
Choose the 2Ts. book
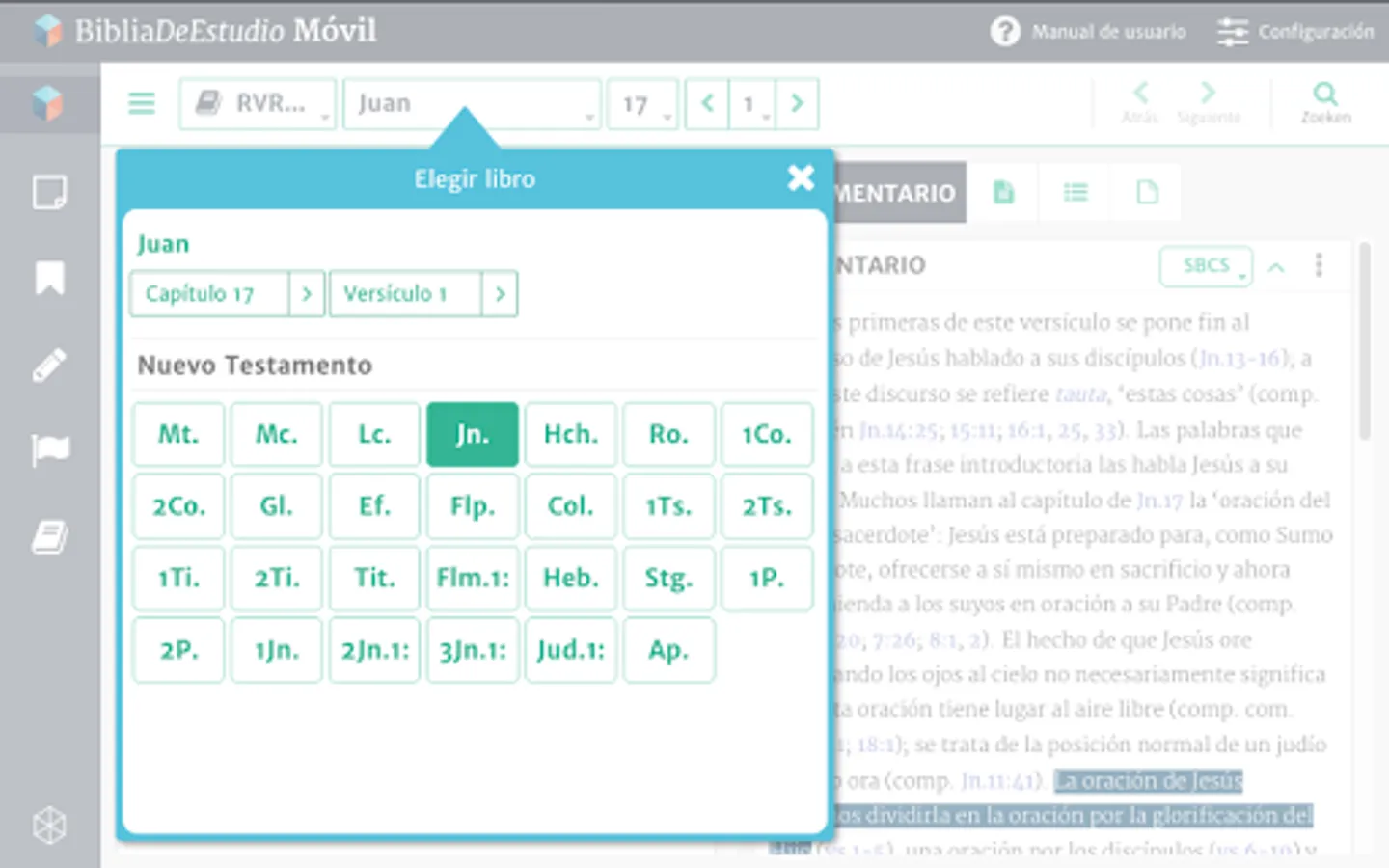tap(767, 505)
